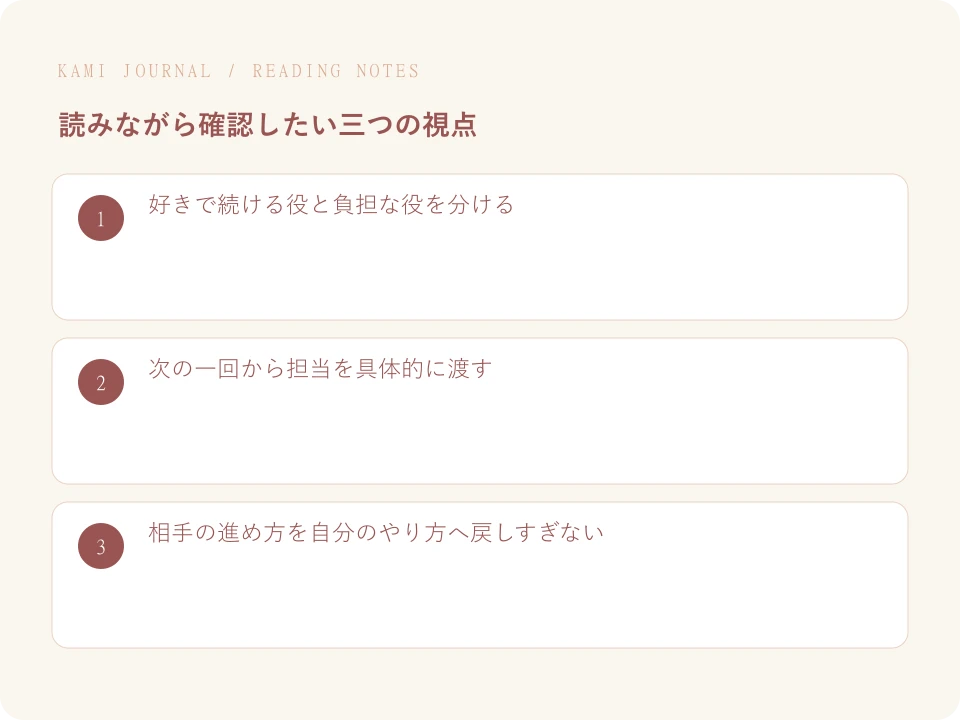The height and width of the screenshot is (720, 960).
Task: Click the round number 2 badge
Action: [101, 382]
